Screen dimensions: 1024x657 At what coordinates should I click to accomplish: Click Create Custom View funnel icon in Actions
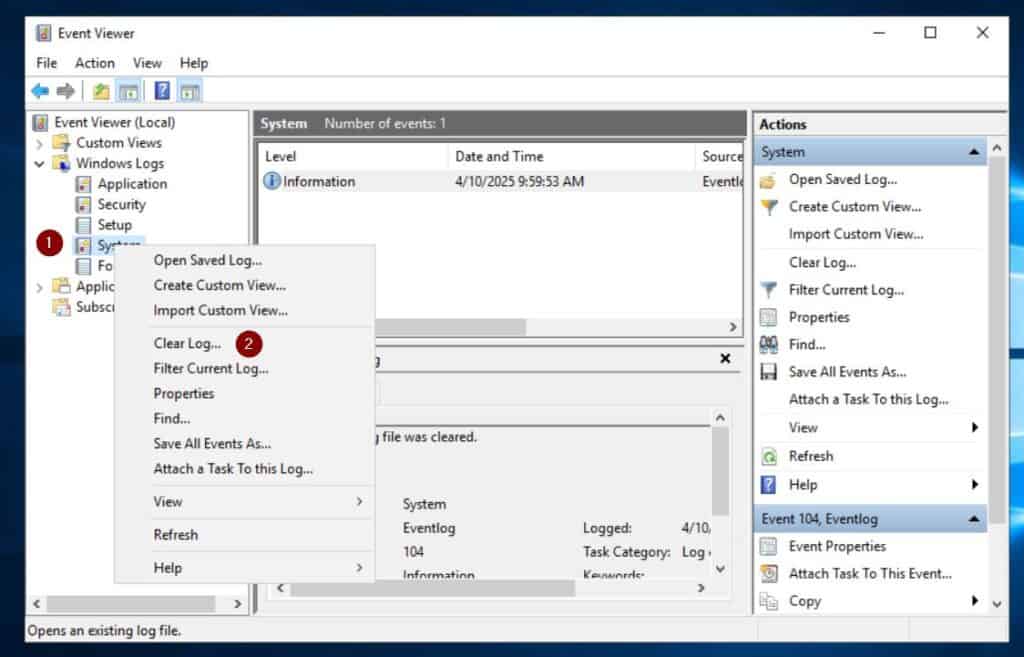click(769, 207)
